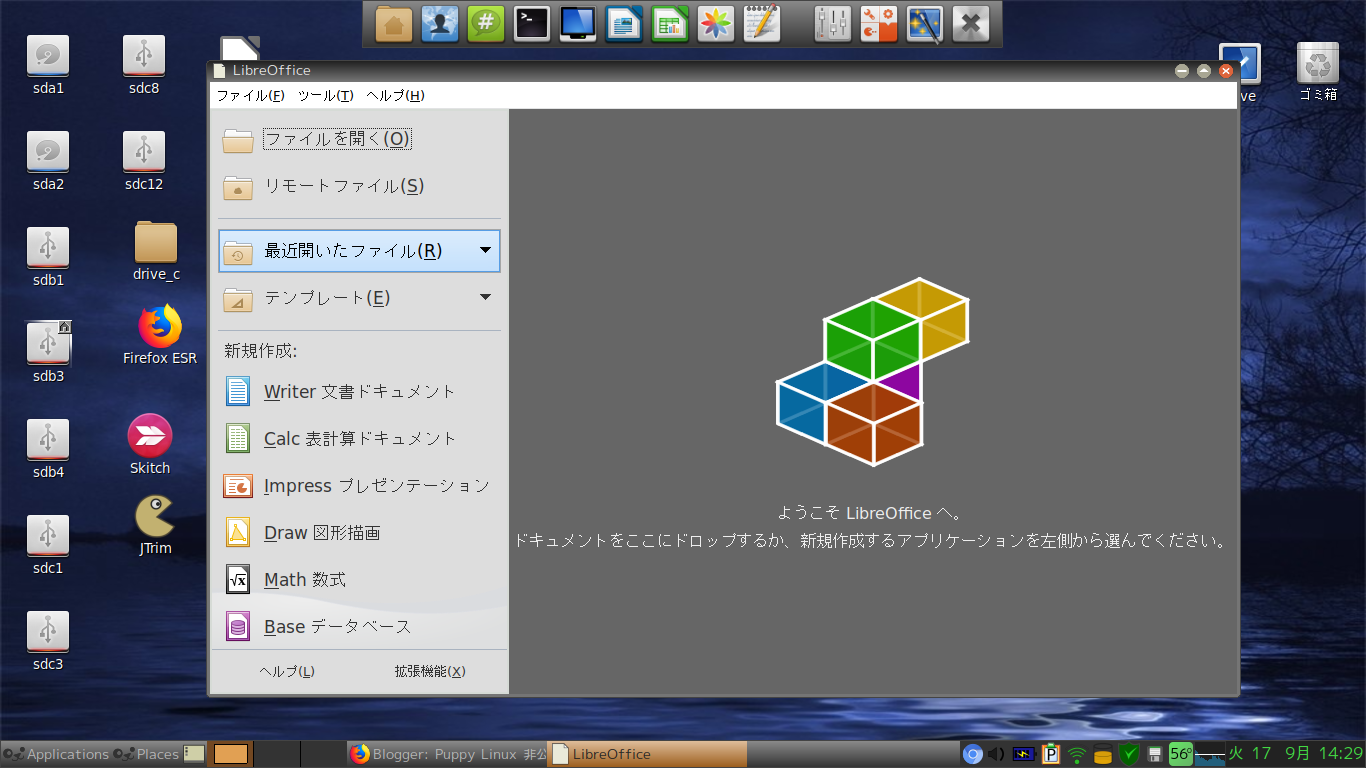The height and width of the screenshot is (768, 1366).
Task: Open the sdc12 drive icon
Action: [144, 152]
